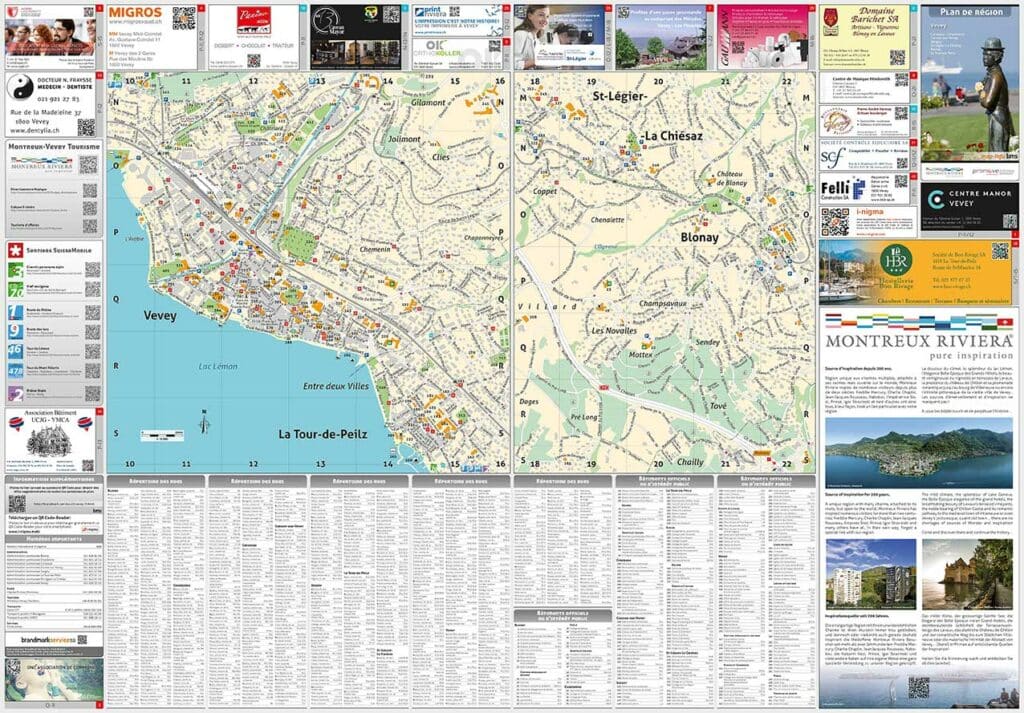Image resolution: width=1024 pixels, height=713 pixels.
Task: Click the QR code in Centre Manor ad
Action: pos(1010,221)
